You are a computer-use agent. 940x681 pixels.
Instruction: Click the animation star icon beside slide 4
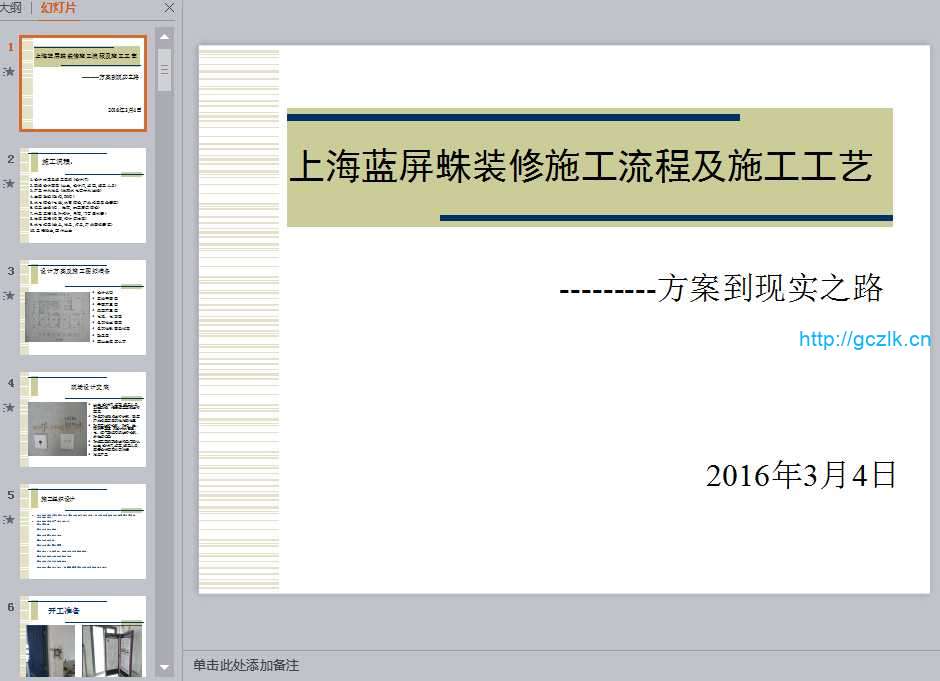tap(9, 407)
